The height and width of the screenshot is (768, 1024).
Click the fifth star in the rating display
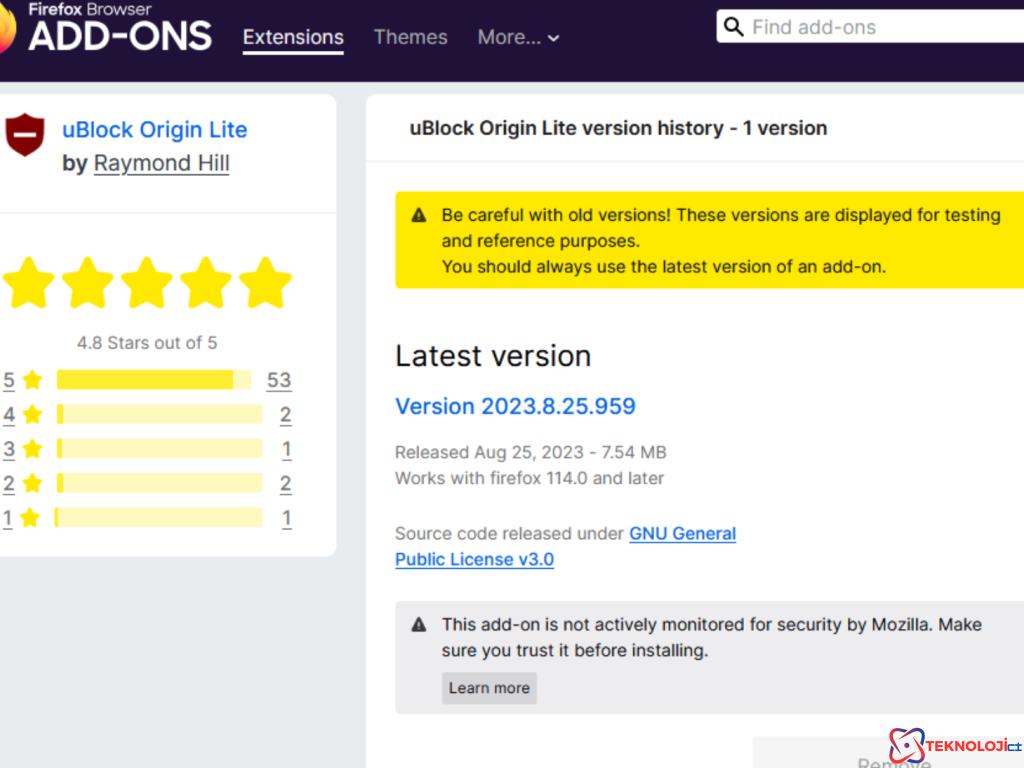(265, 283)
